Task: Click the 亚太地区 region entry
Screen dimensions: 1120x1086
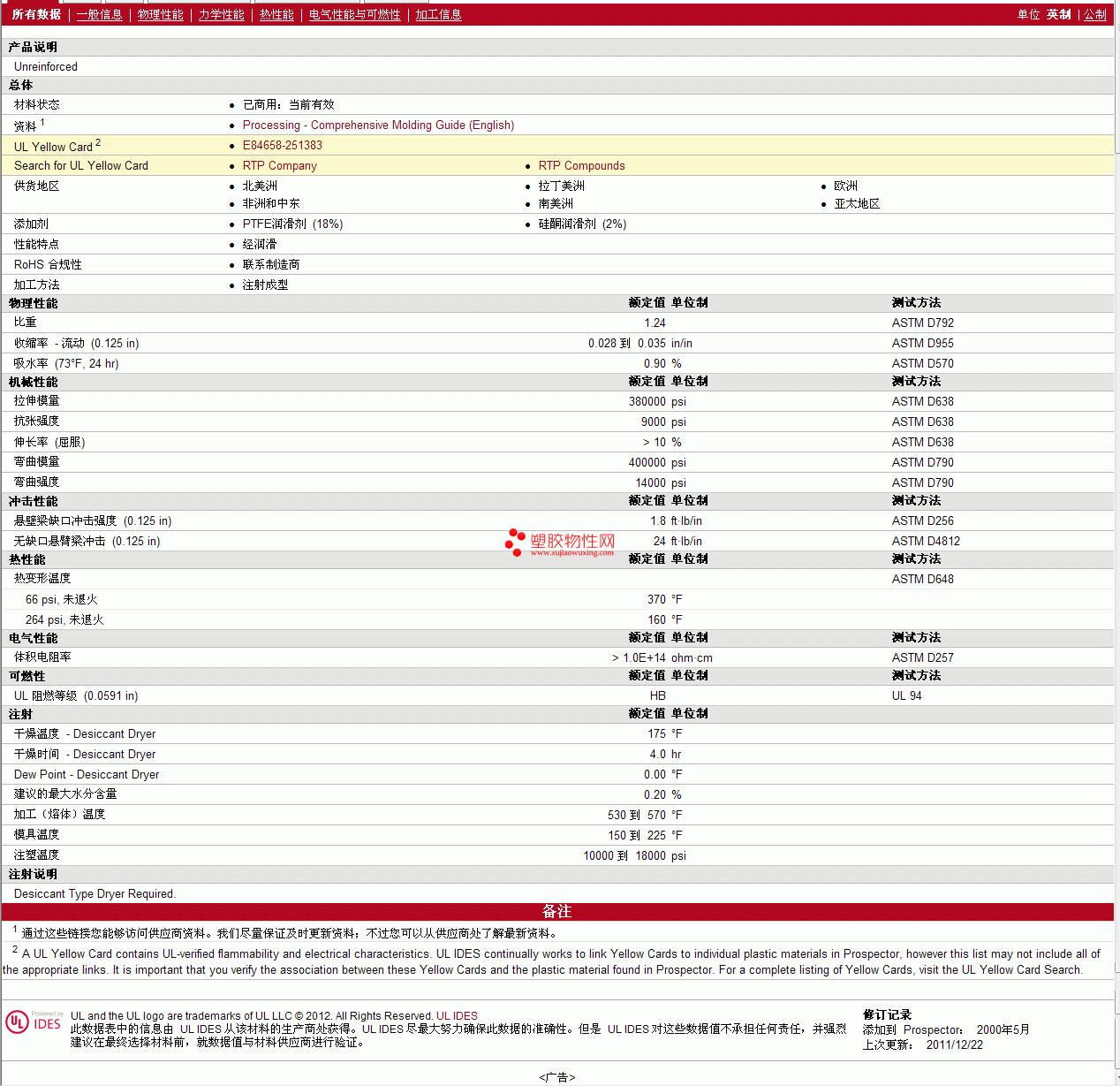Action: click(x=858, y=204)
